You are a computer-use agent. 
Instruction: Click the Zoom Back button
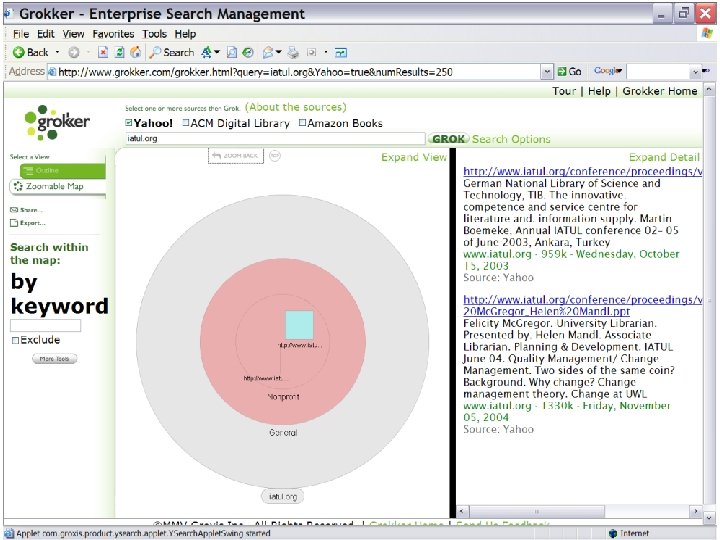click(236, 156)
